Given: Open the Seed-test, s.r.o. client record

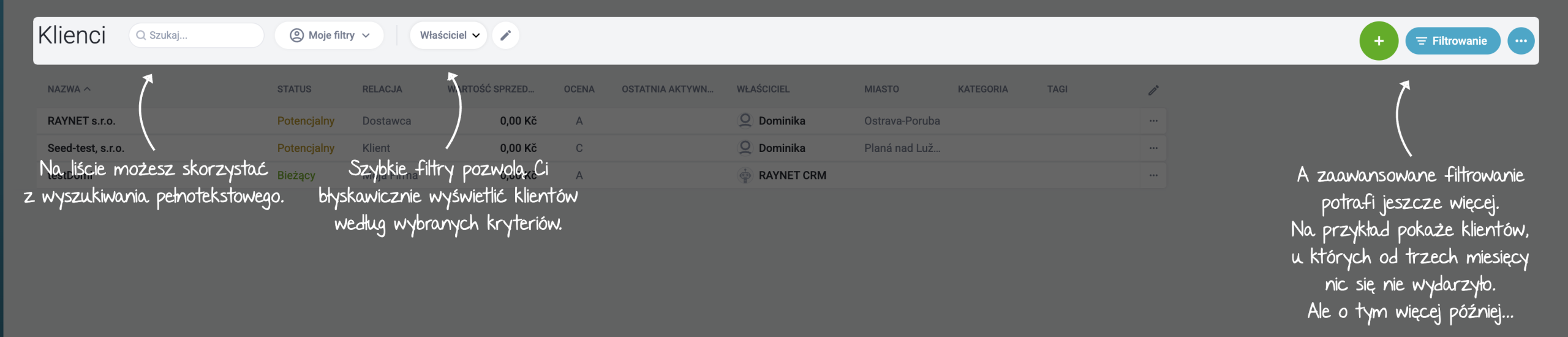Looking at the screenshot, I should [86, 148].
